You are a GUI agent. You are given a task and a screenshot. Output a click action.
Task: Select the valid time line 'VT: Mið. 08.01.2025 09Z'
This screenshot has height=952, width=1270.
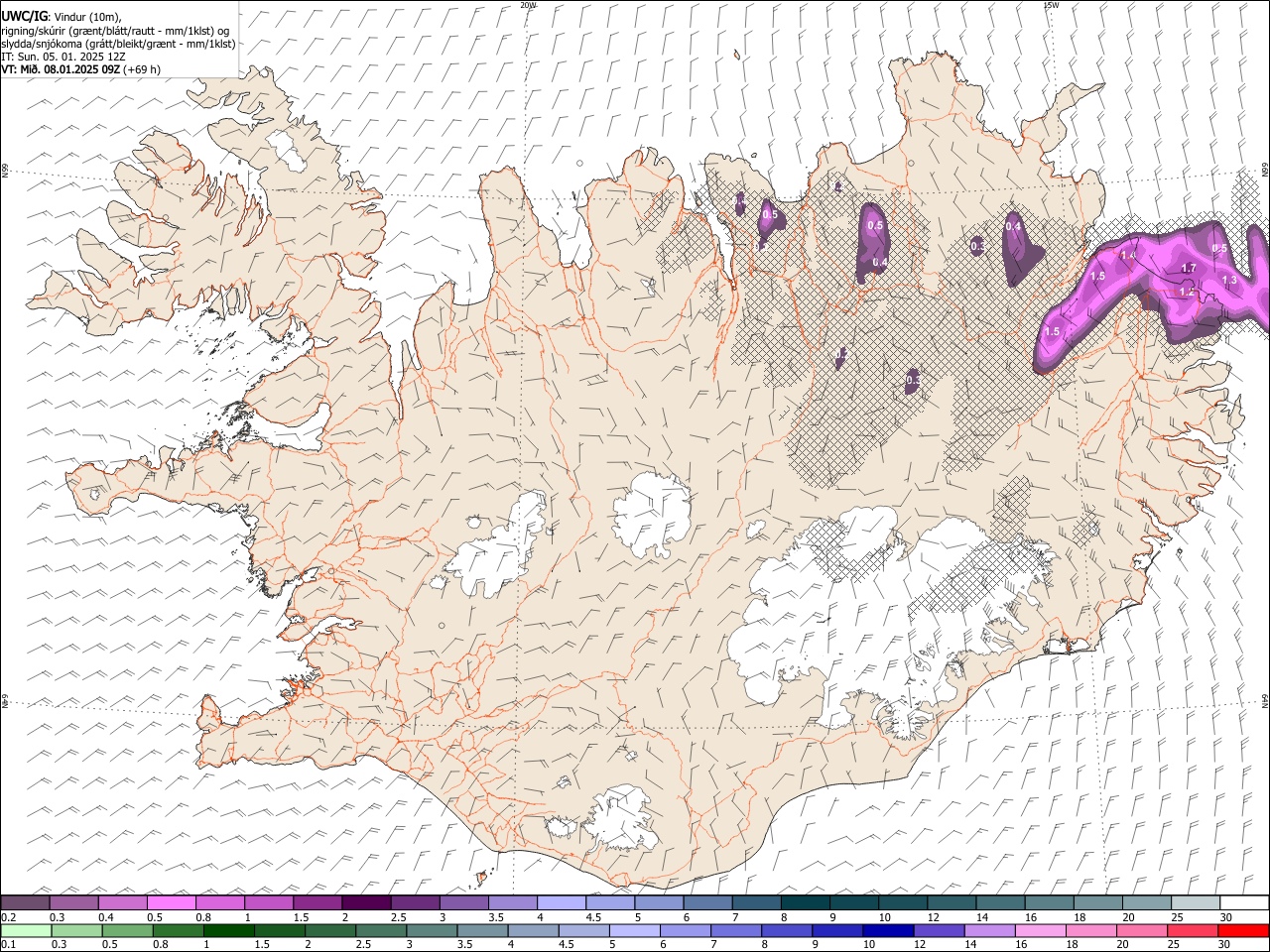pos(61,70)
